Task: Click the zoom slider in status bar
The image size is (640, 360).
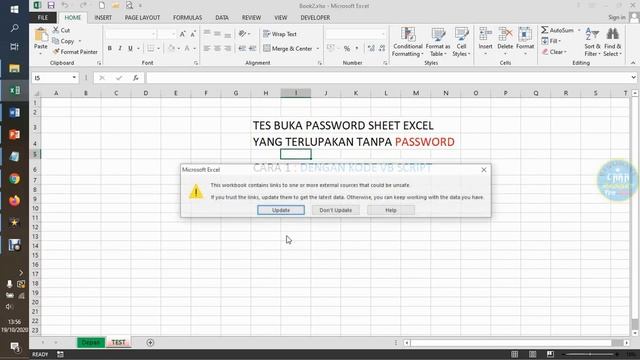Action: click(590, 354)
